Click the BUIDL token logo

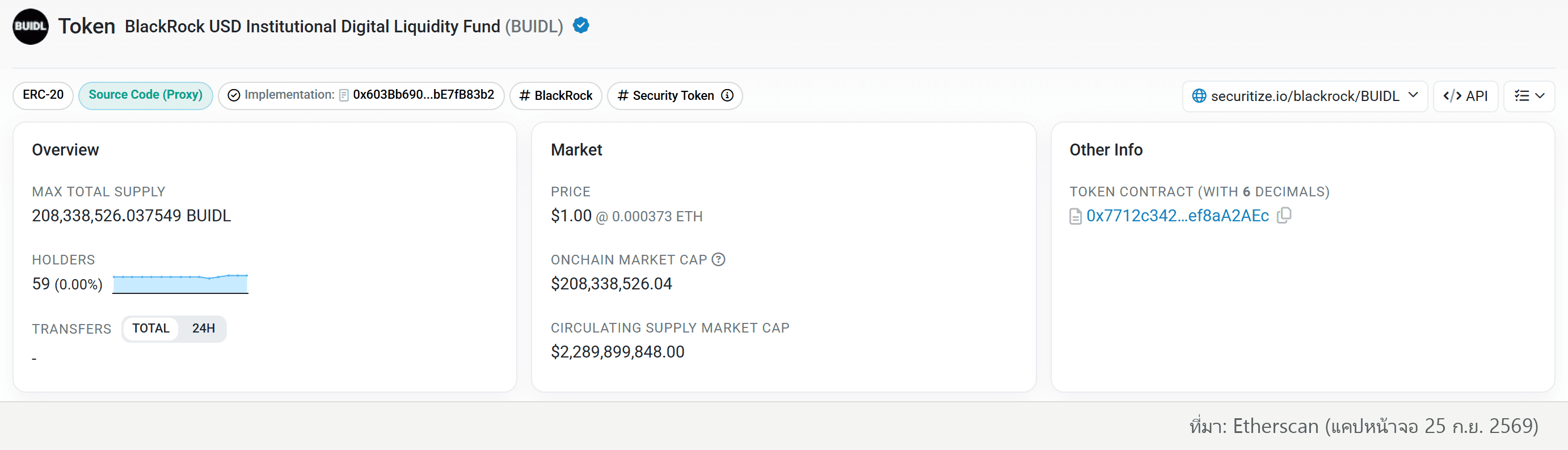pos(31,26)
